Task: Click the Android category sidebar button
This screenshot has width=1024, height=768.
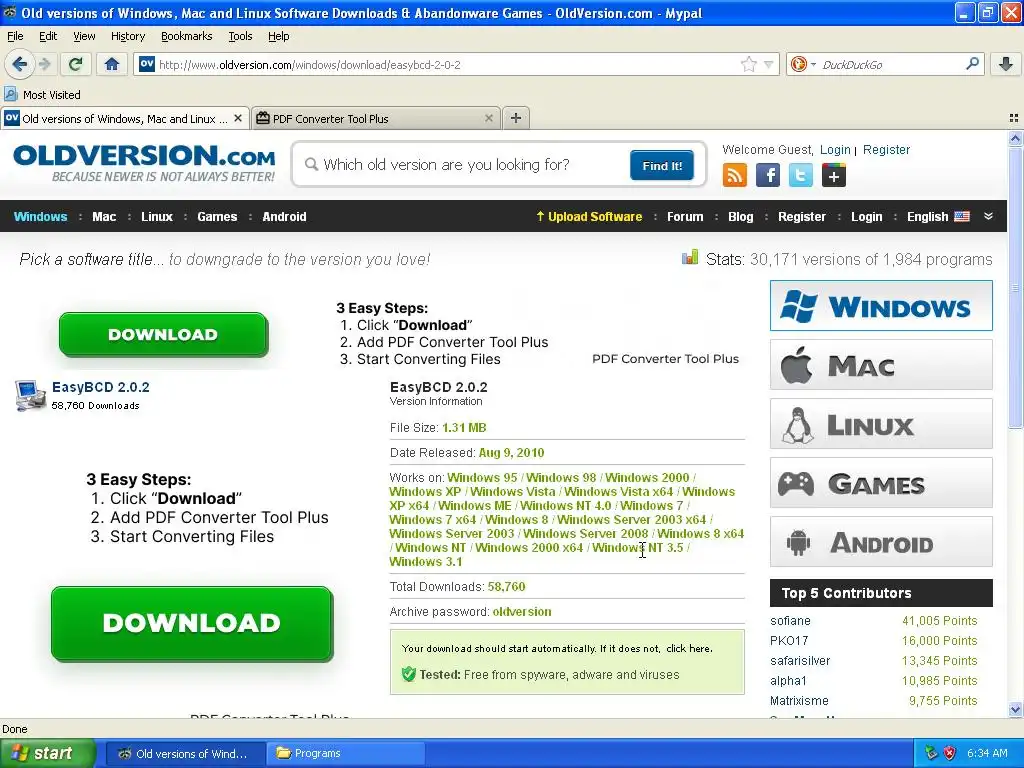Action: 881,542
